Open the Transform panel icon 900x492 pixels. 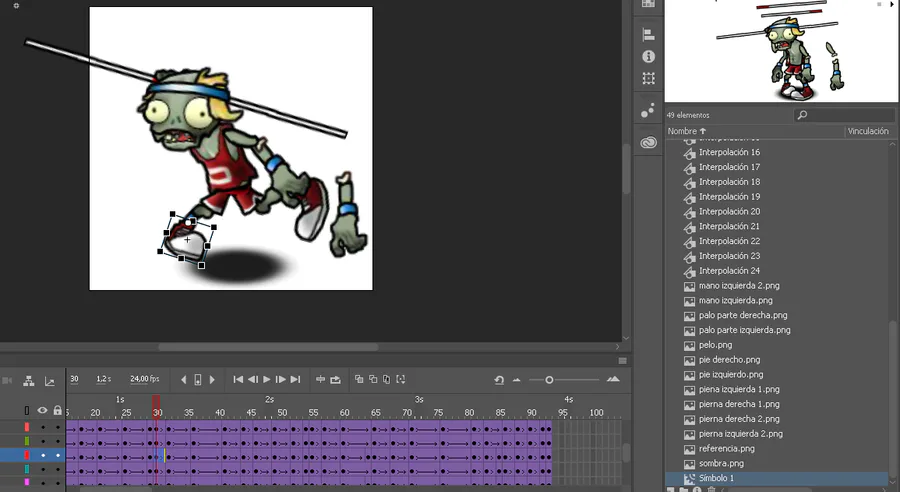(x=649, y=78)
